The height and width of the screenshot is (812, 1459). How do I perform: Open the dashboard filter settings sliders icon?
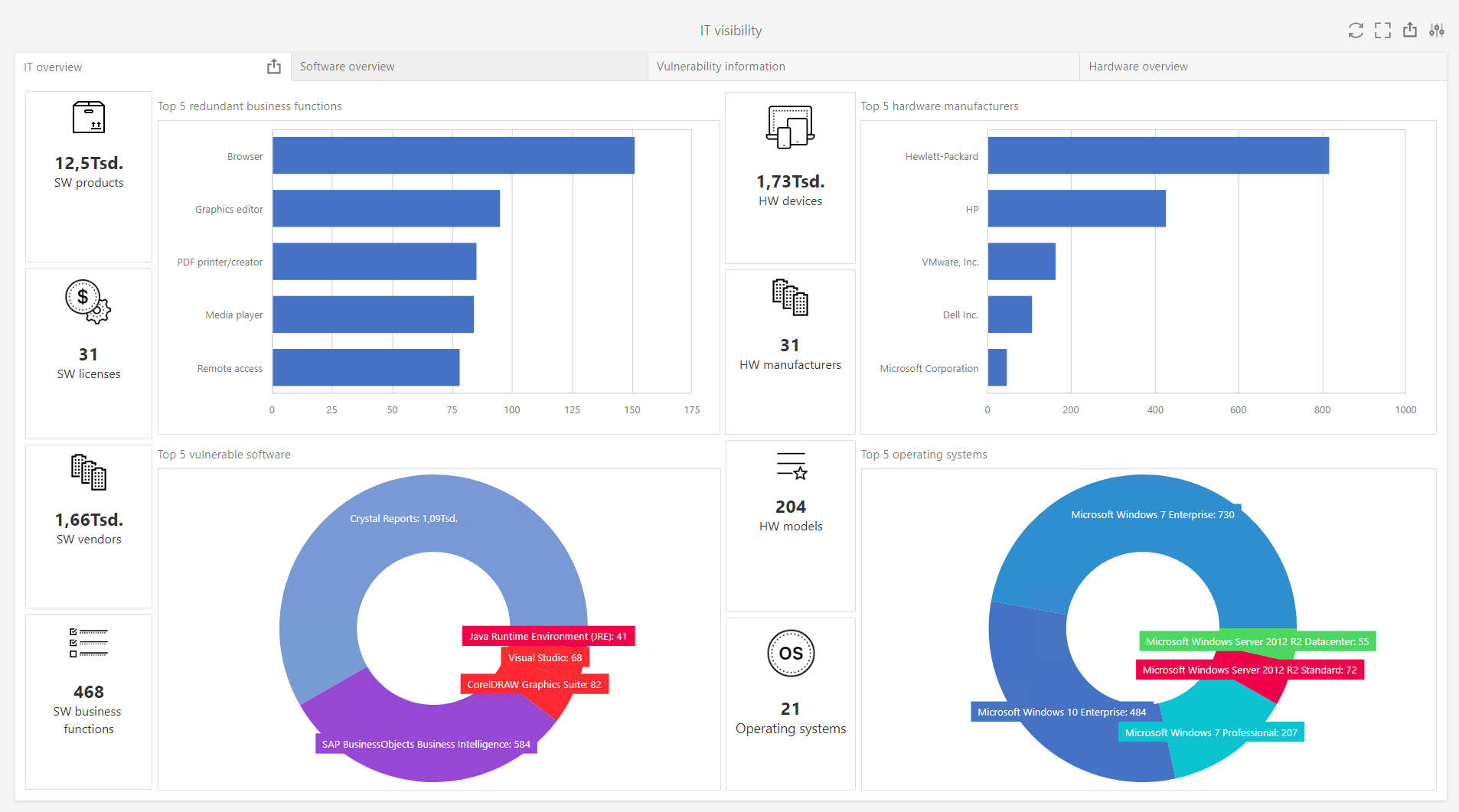click(1437, 31)
